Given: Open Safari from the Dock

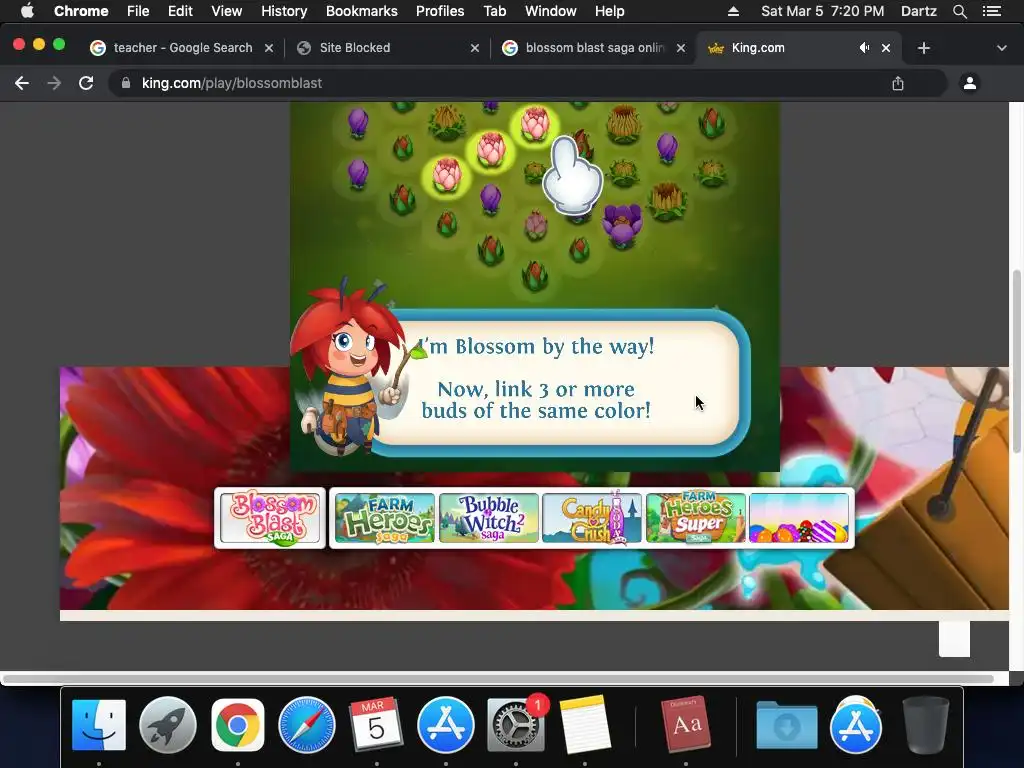Looking at the screenshot, I should tap(307, 725).
